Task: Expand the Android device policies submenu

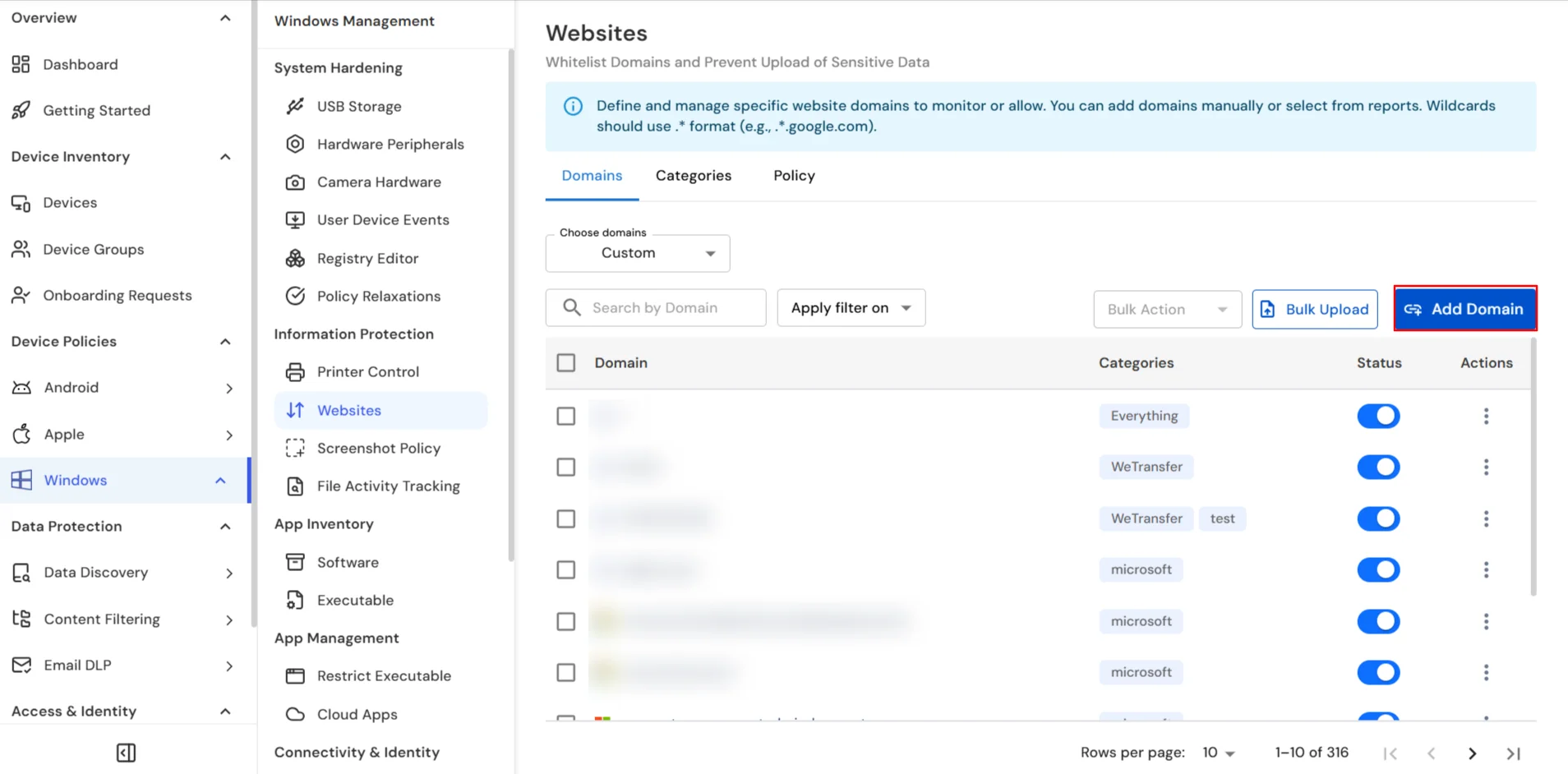Action: (x=229, y=388)
